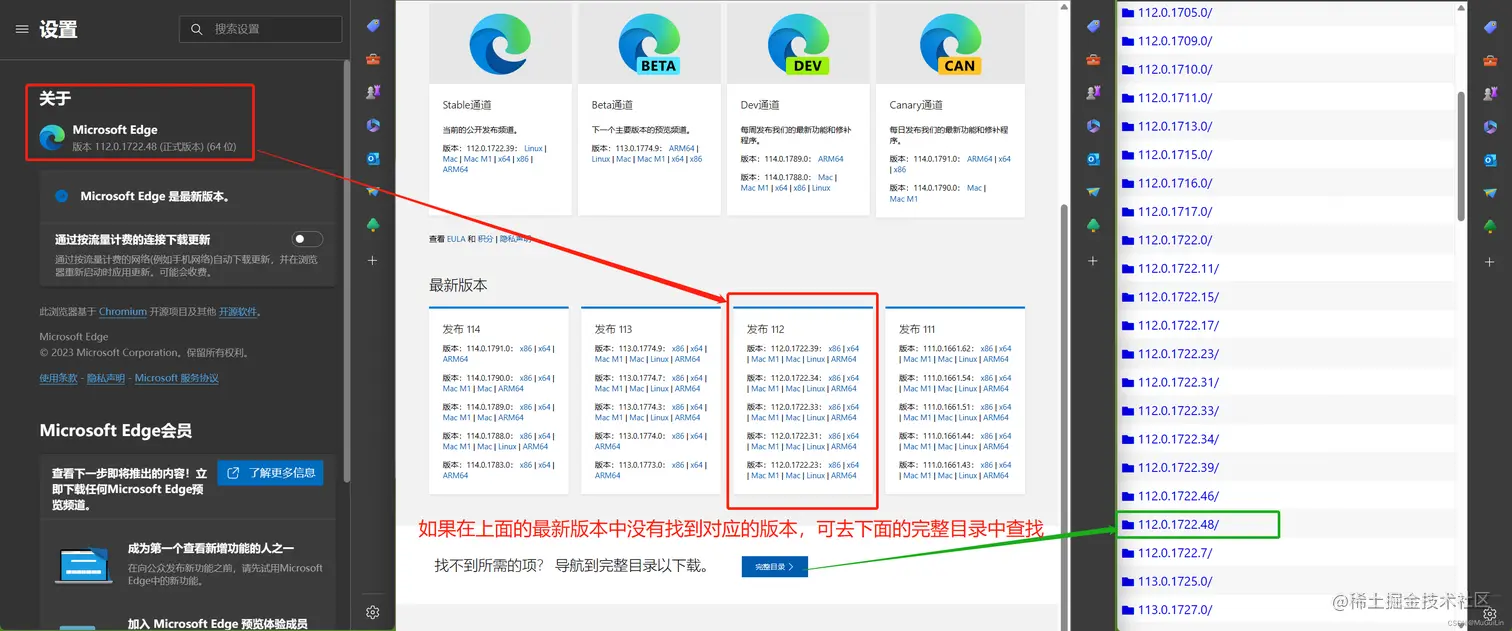Click Games chess icon in settings window sidebar
The image size is (1512, 631).
tap(373, 92)
